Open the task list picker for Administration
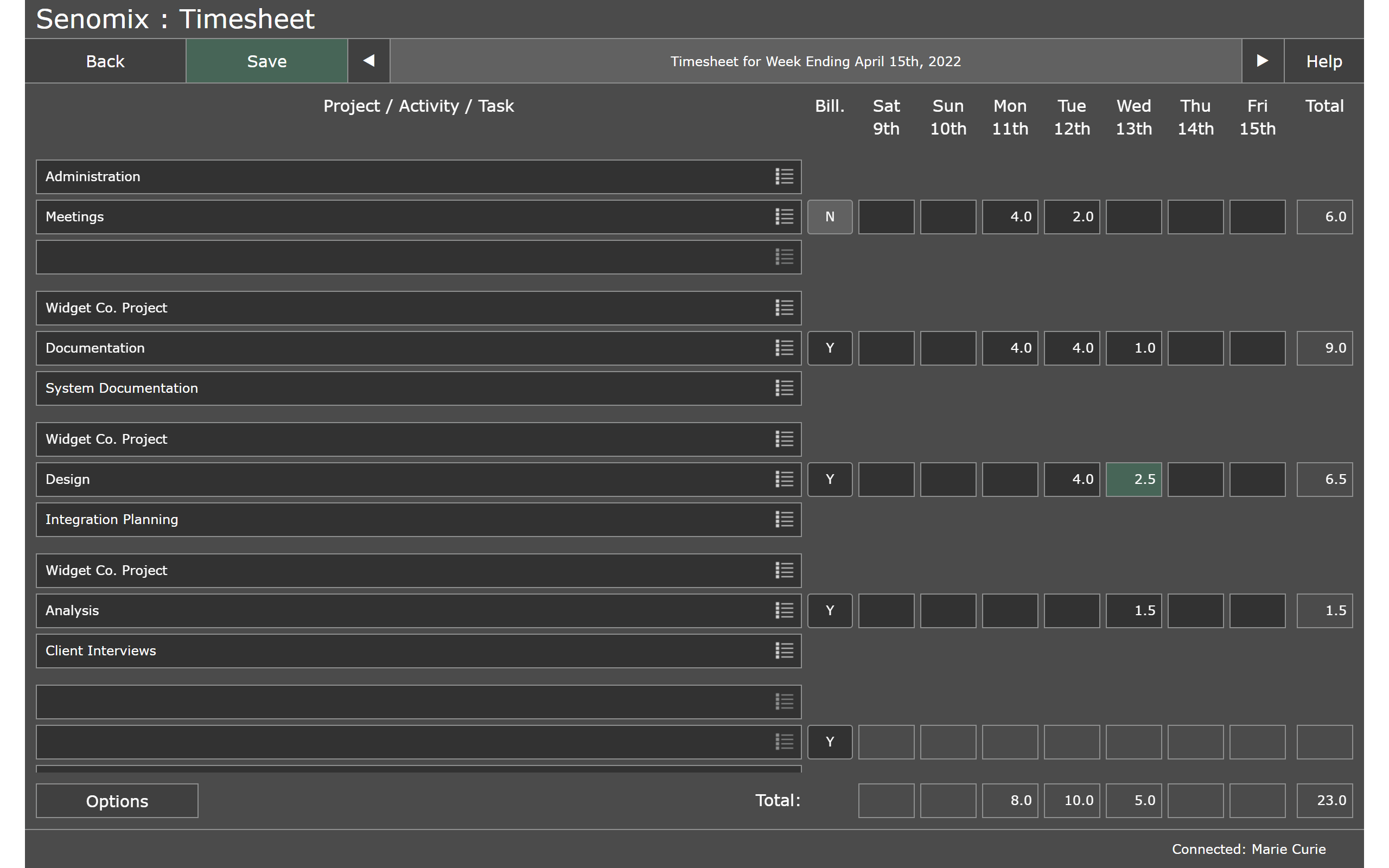 click(x=784, y=176)
